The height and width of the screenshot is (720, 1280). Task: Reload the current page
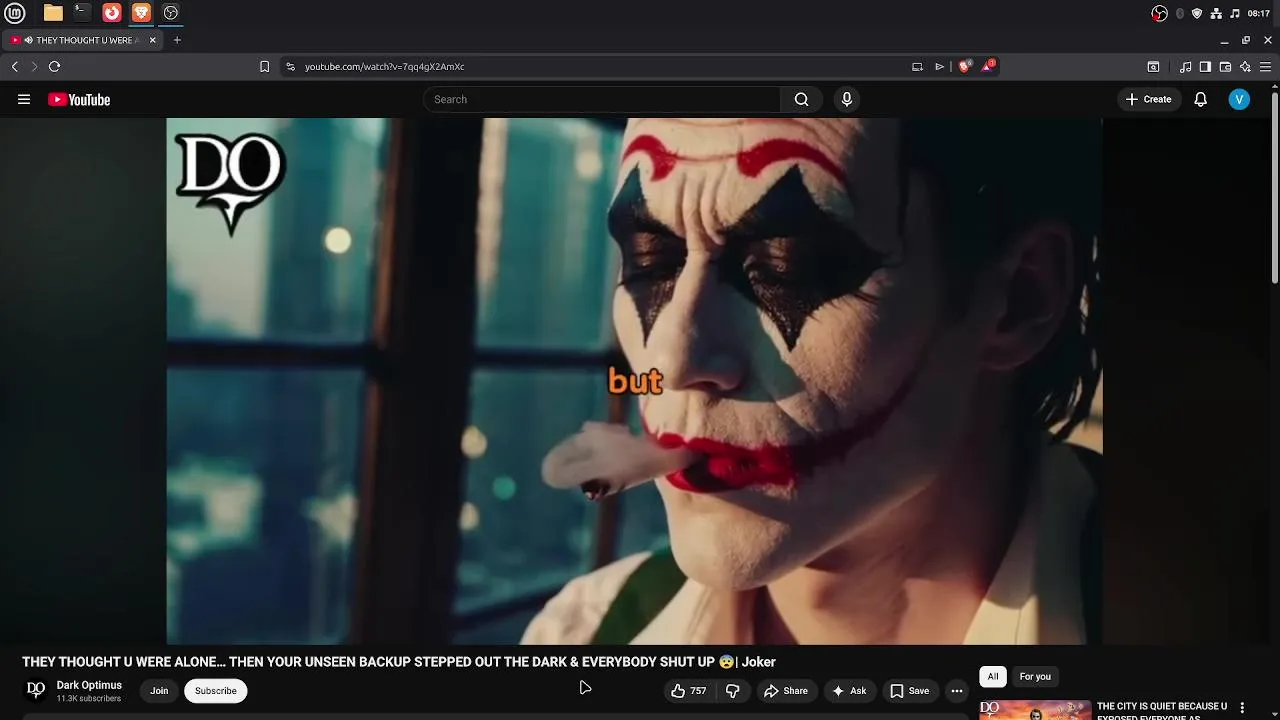click(x=54, y=67)
